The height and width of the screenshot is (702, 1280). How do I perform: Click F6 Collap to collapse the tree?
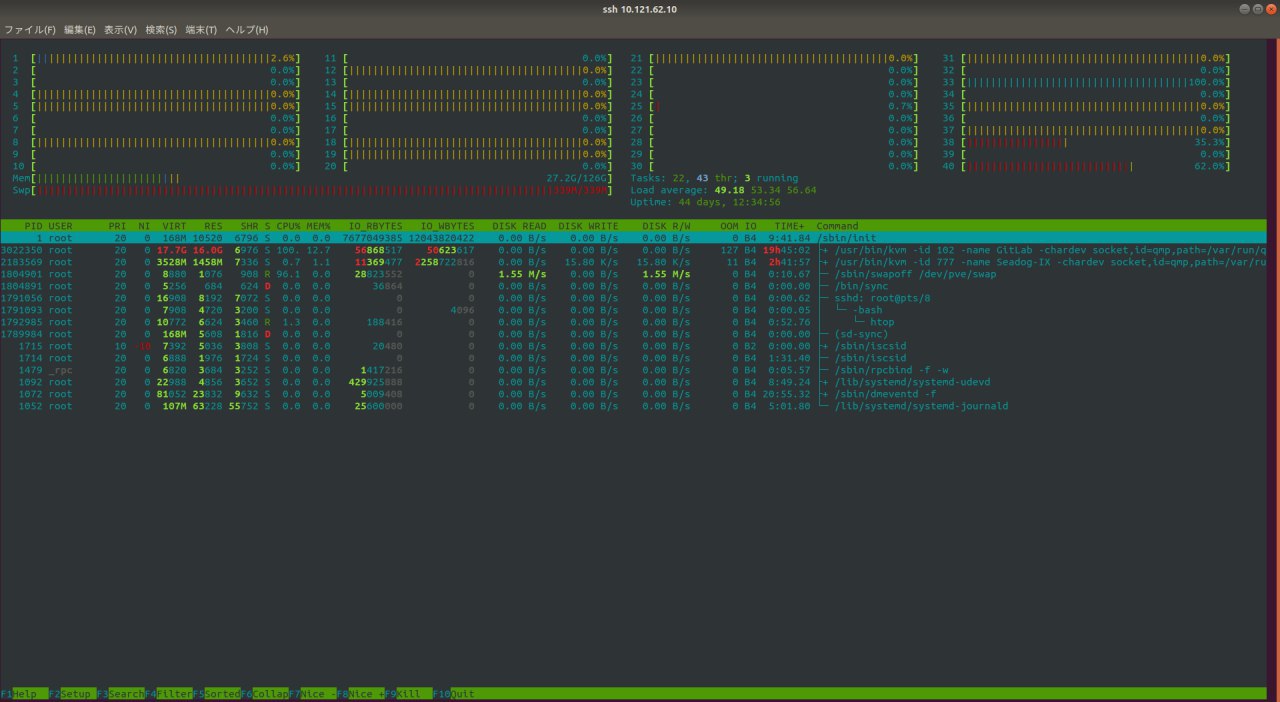coord(264,694)
